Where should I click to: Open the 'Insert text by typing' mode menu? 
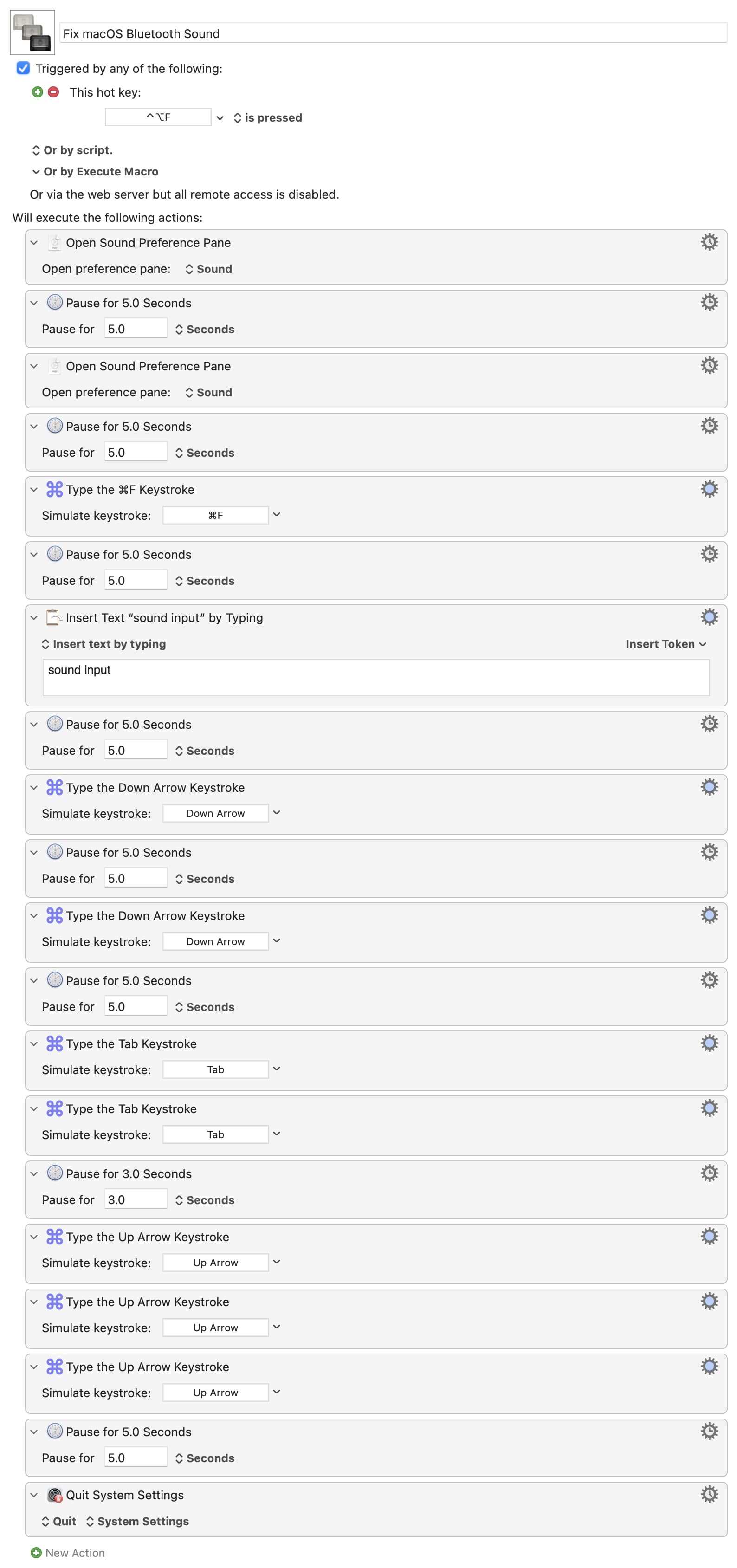click(x=103, y=643)
